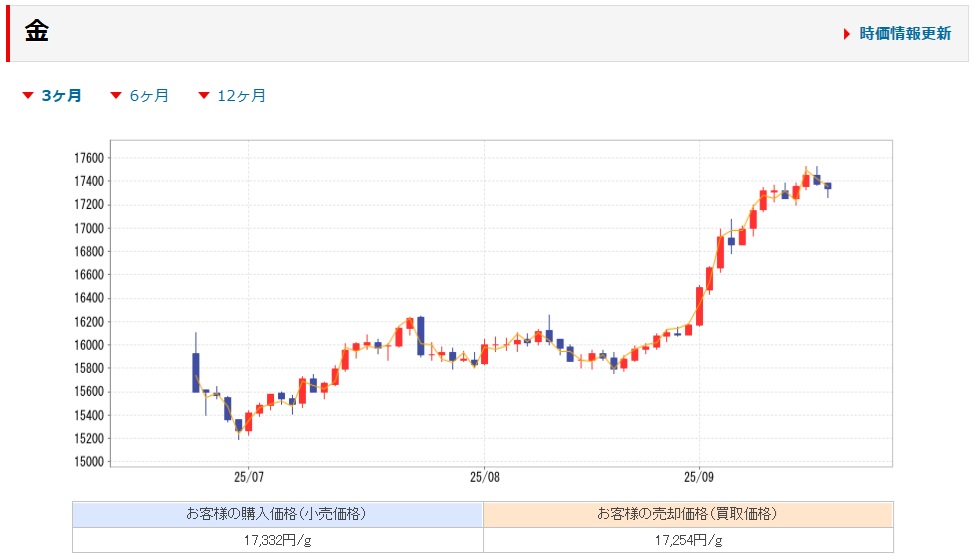
Task: Click the 25/09 x-axis label
Action: tap(699, 477)
